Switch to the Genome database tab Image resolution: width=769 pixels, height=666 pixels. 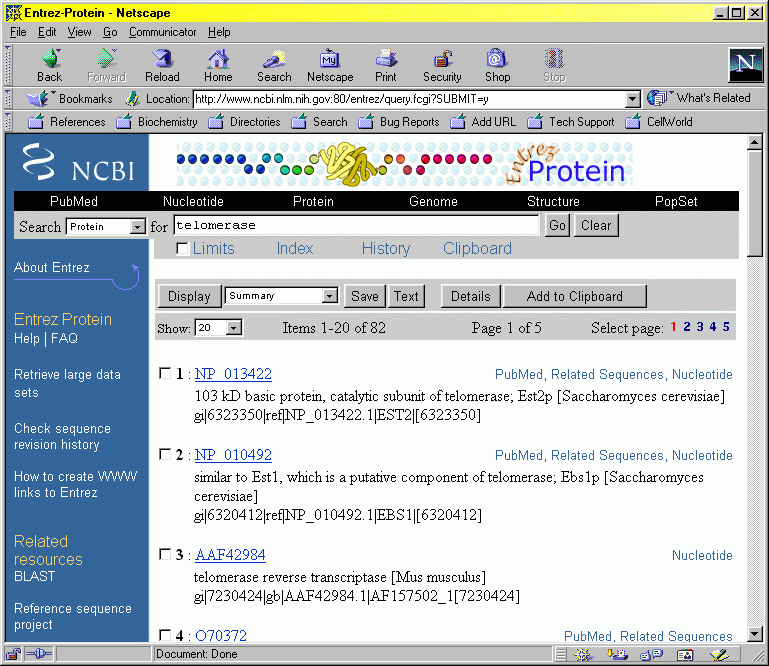(x=433, y=201)
